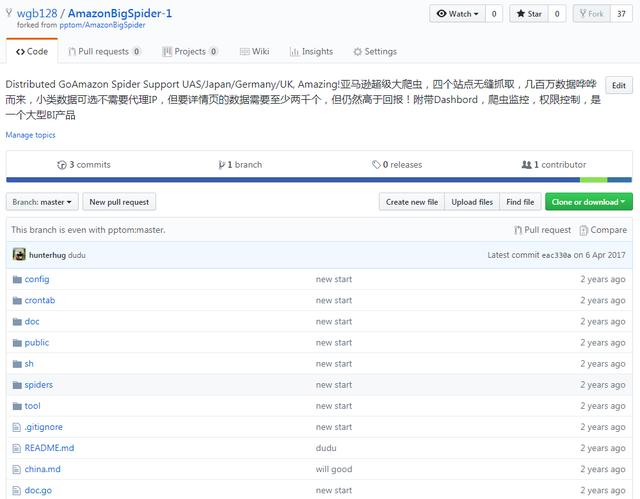The height and width of the screenshot is (499, 640).
Task: View the 0 releases link
Action: [397, 165]
